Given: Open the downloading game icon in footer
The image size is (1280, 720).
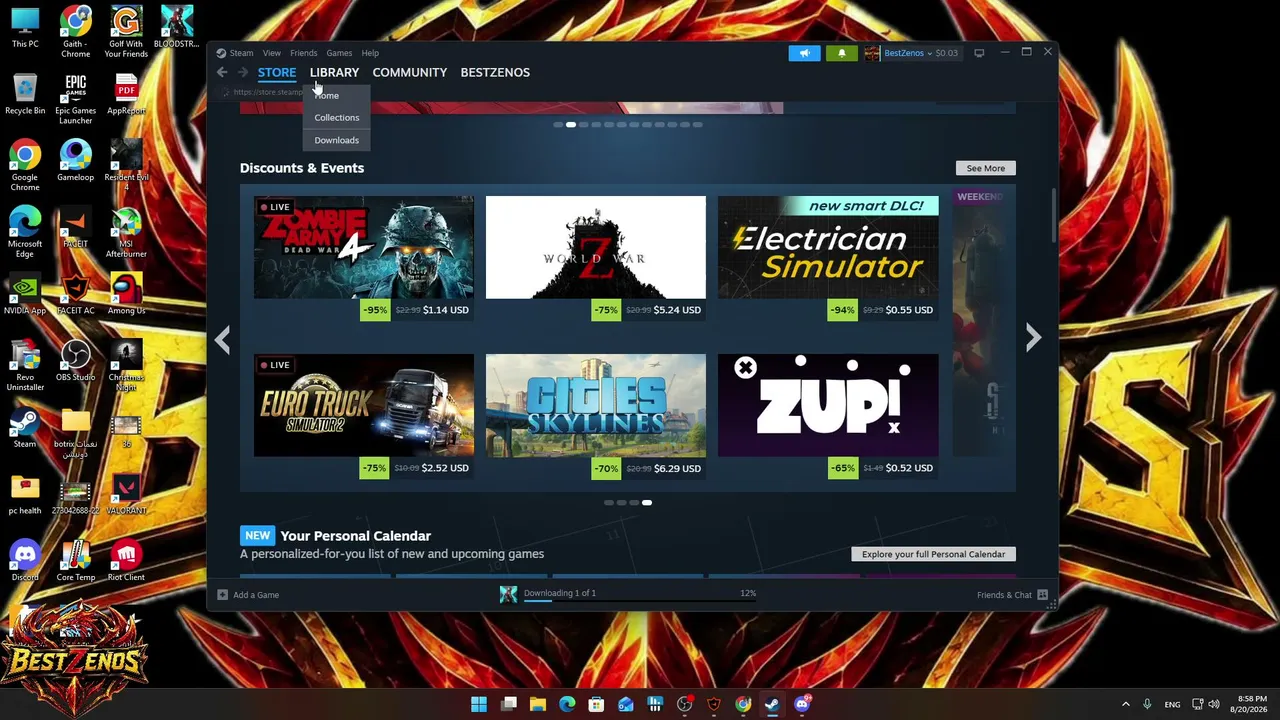Looking at the screenshot, I should pyautogui.click(x=508, y=594).
